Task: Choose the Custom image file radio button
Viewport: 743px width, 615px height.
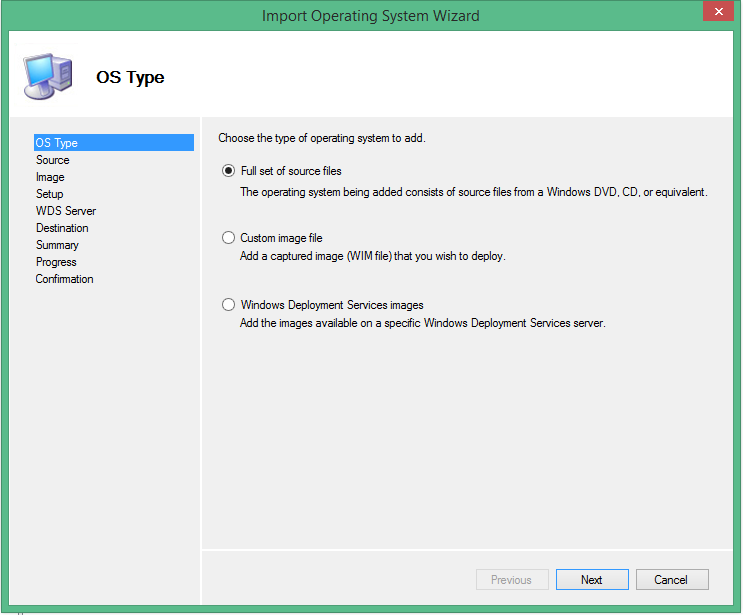Action: (229, 238)
